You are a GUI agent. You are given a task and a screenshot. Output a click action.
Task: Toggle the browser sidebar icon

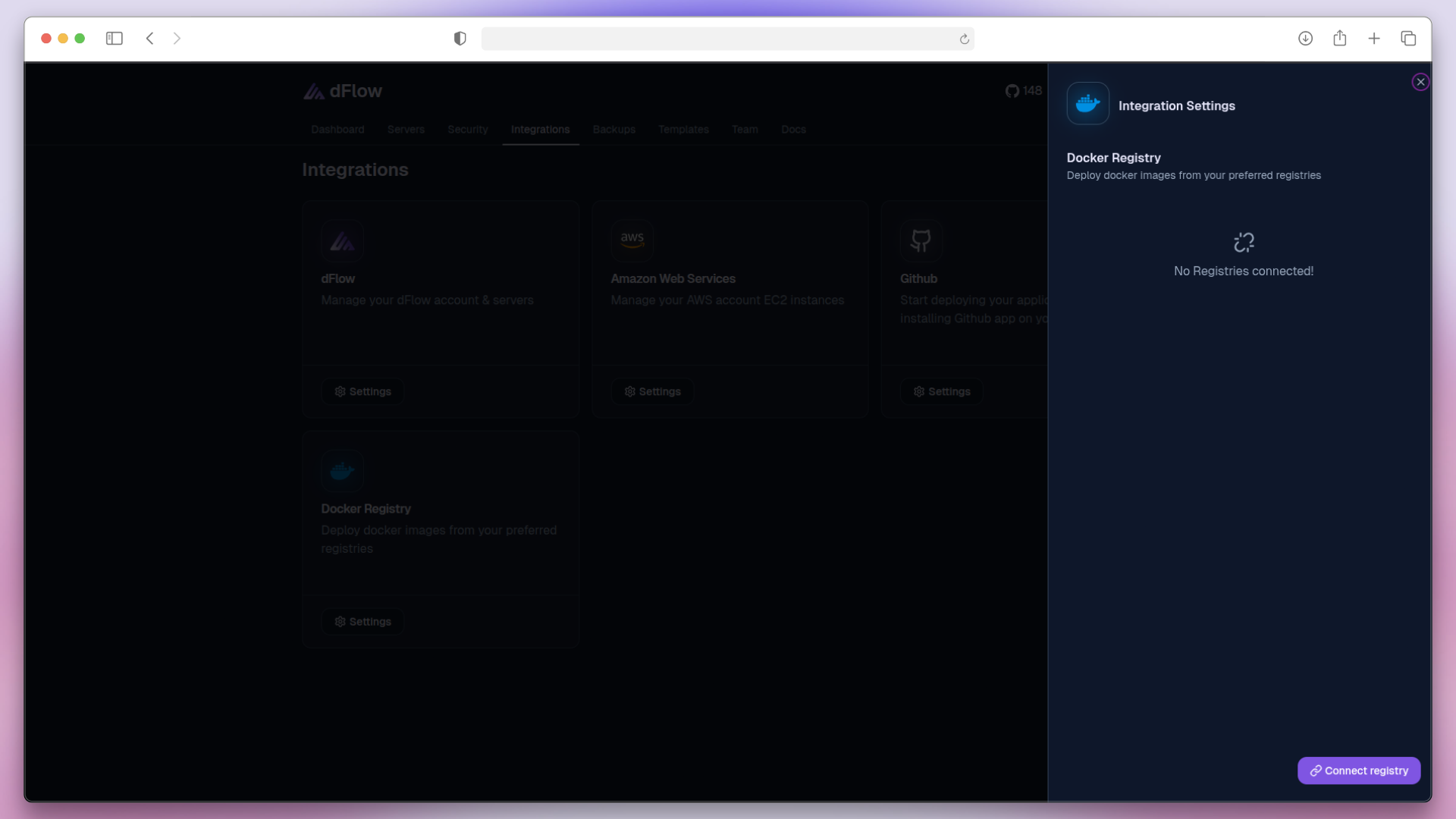tap(115, 39)
